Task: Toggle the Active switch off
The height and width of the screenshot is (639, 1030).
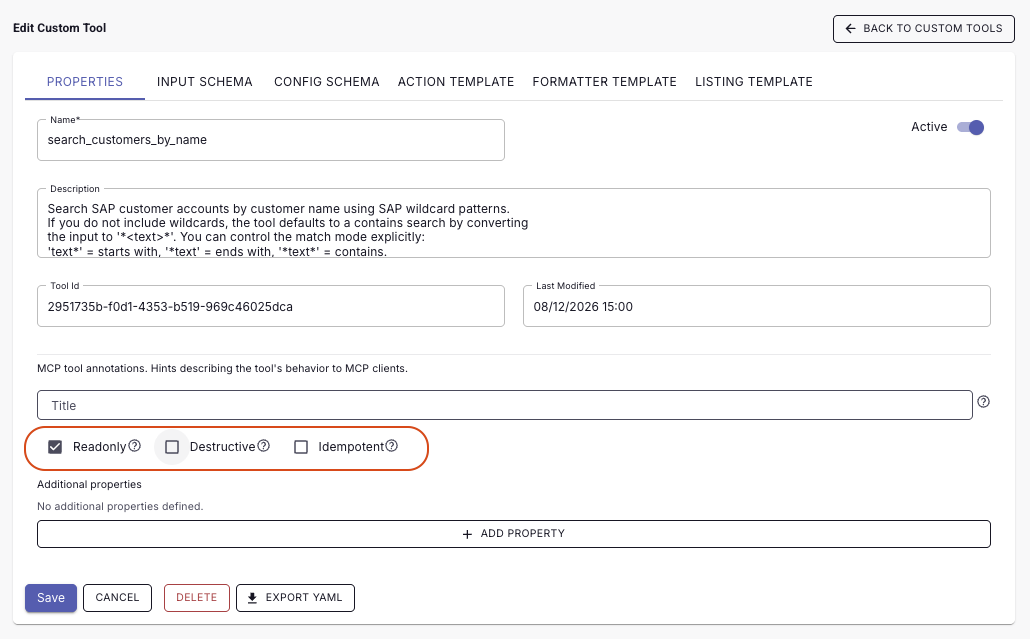Action: [970, 127]
